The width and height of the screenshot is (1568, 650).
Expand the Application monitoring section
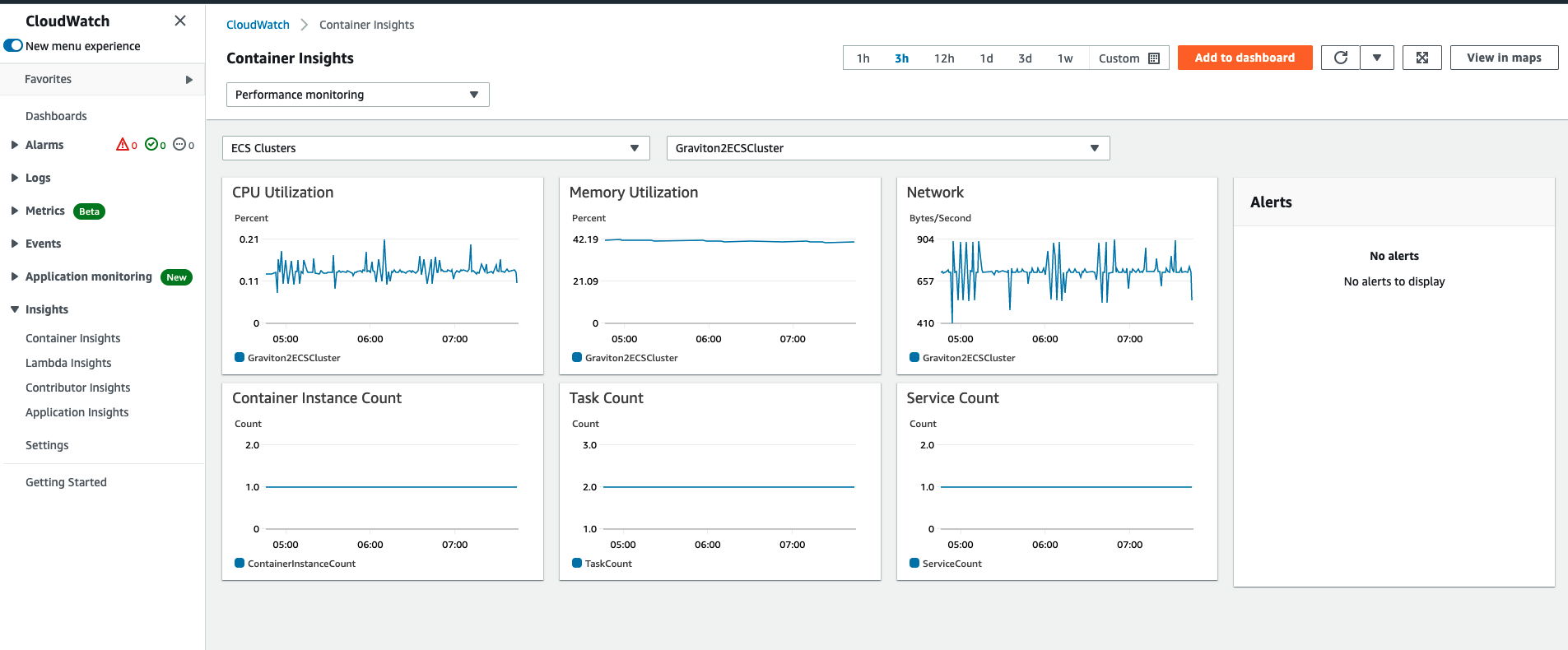pos(15,276)
